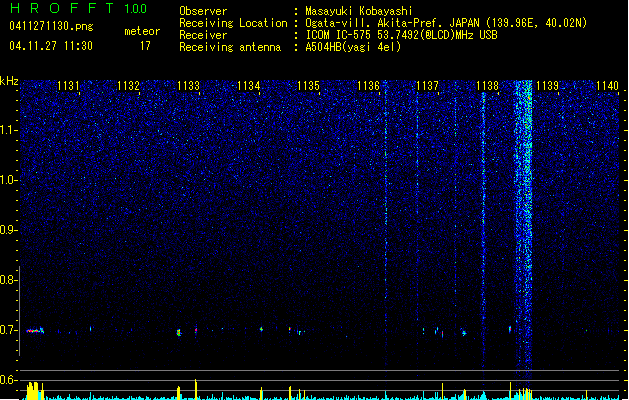Click the timestamp 04.11.27 11:30
629x400 pixels.
tap(51, 46)
